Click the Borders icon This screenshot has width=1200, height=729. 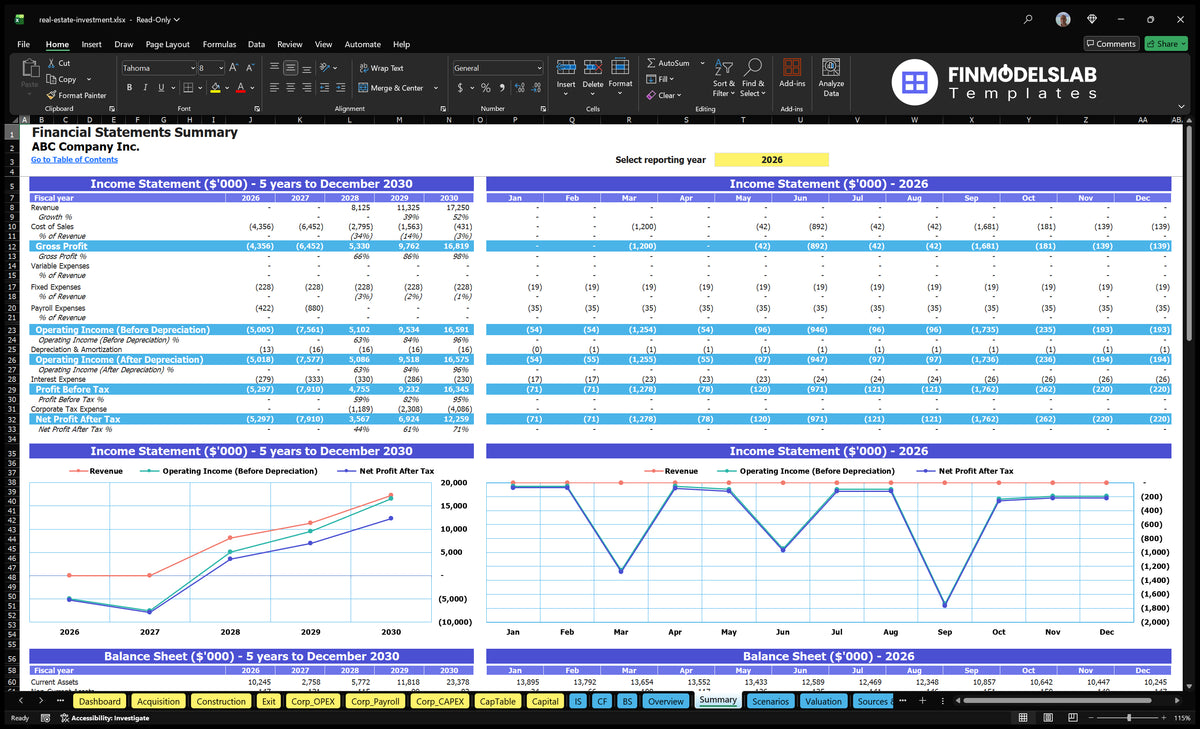pos(187,87)
